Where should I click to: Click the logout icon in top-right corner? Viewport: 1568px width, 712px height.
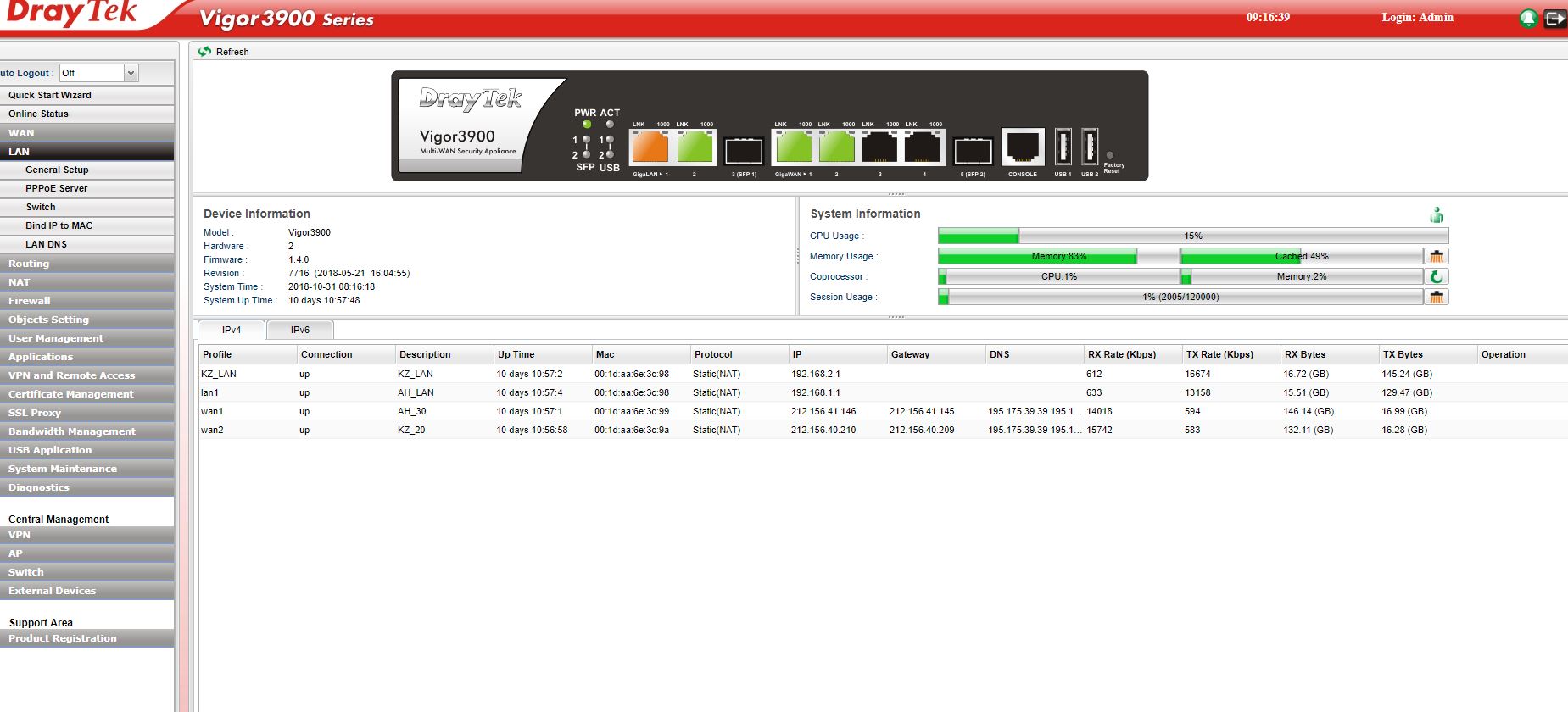1554,18
